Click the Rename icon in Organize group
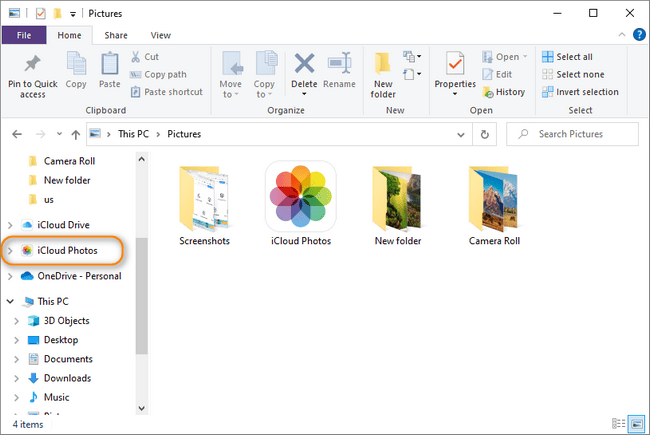650x435 pixels. click(x=340, y=65)
